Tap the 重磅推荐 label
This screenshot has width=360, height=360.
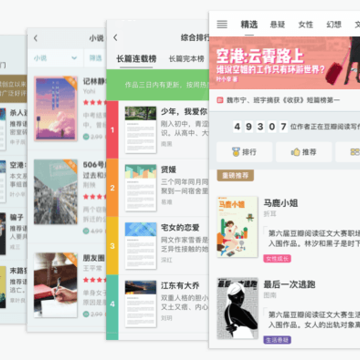235,175
